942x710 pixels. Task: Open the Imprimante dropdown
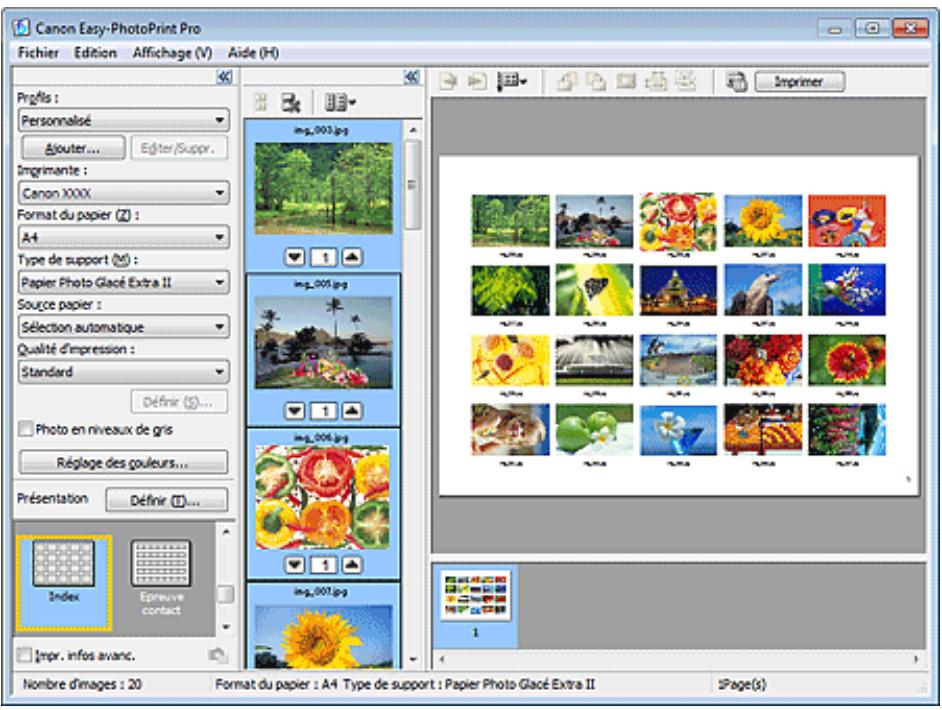point(124,193)
